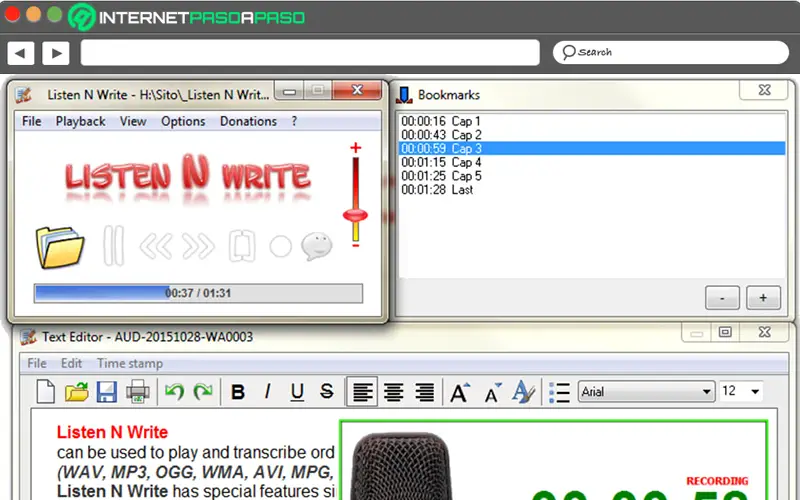Open the font size 12 dropdown

pos(741,392)
